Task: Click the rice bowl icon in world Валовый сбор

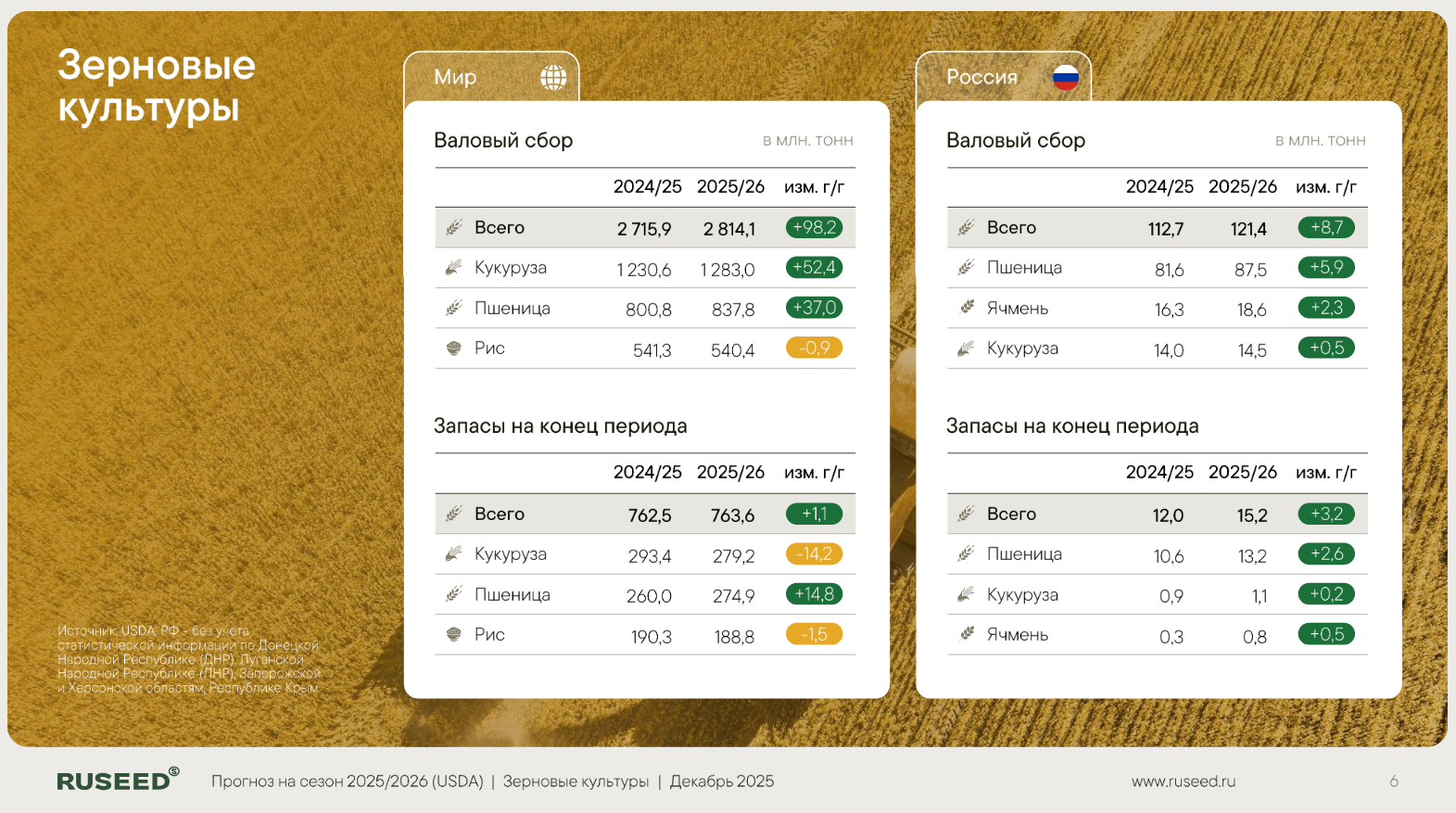Action: pos(453,349)
